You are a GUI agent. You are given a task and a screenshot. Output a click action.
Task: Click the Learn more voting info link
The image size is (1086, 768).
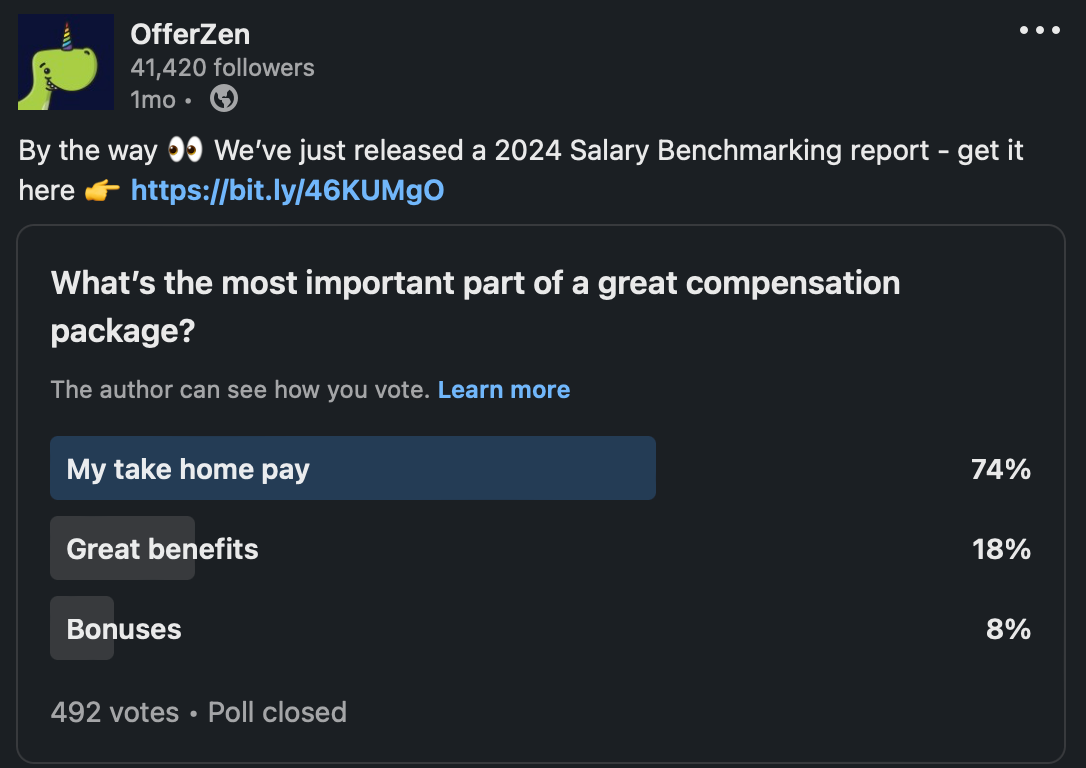[x=504, y=389]
